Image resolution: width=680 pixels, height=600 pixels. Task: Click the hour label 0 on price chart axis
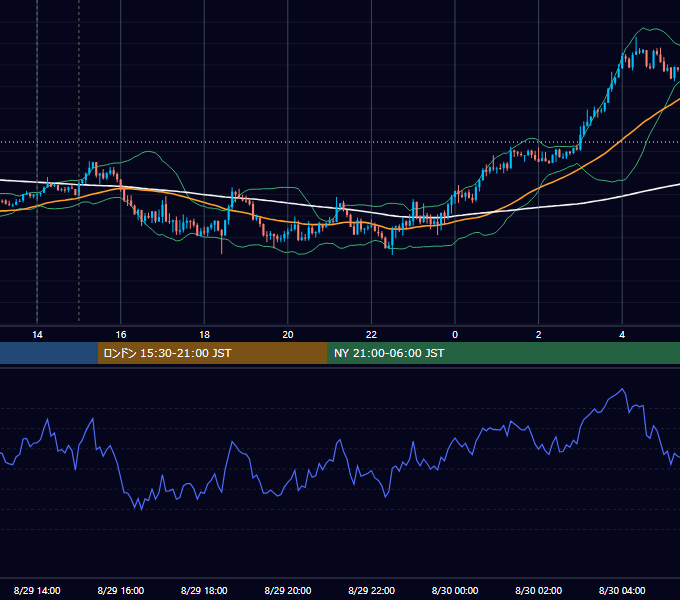point(455,335)
